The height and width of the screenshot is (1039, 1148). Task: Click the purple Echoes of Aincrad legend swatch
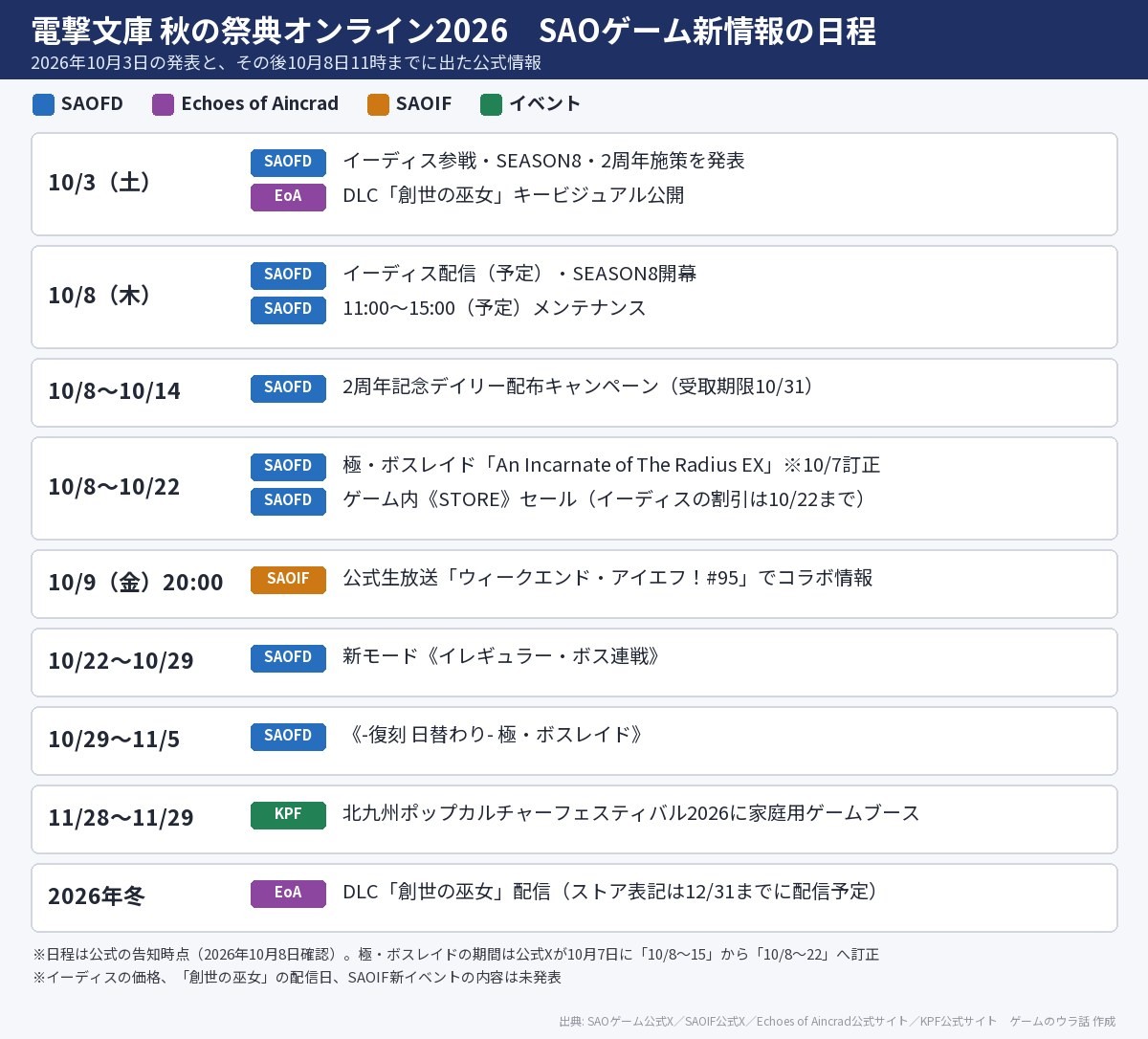[x=163, y=104]
